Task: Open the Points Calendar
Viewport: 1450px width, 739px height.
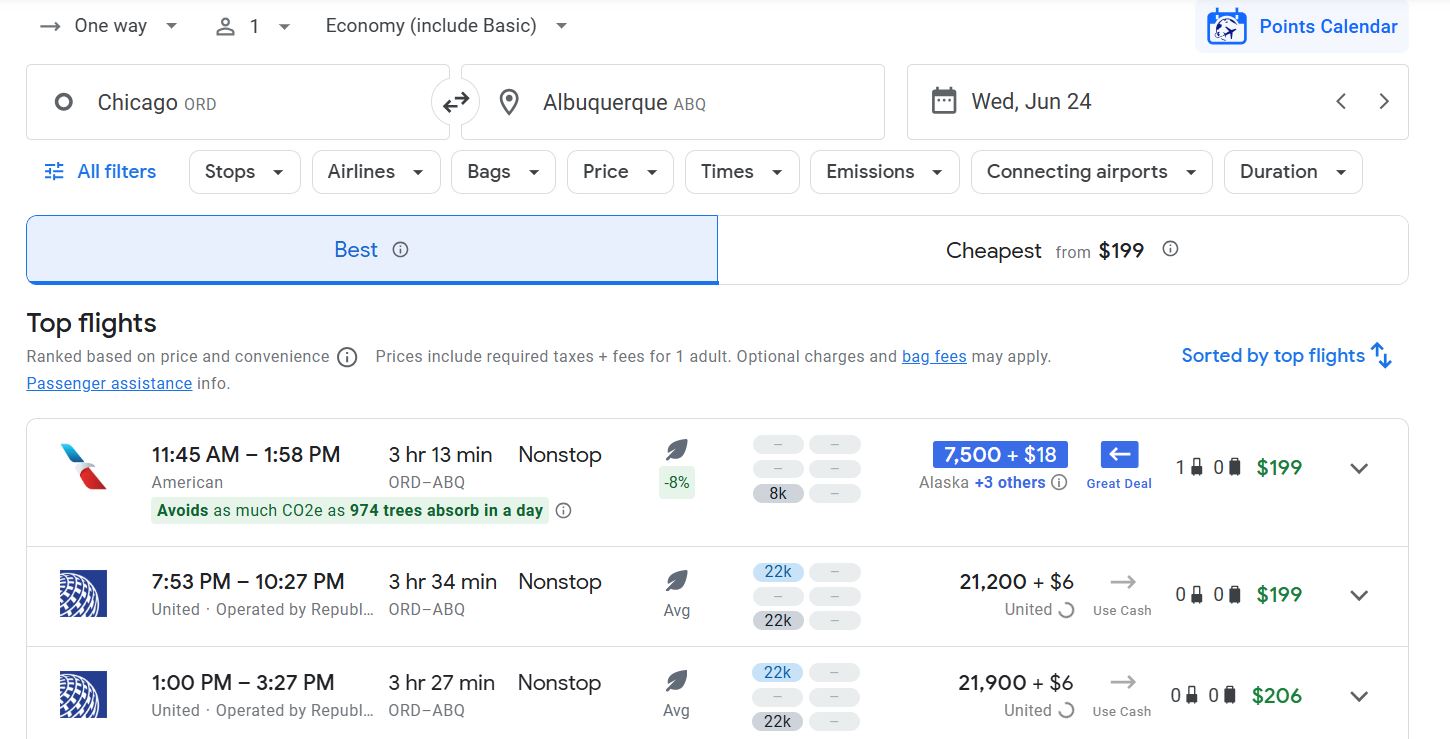Action: click(1302, 27)
